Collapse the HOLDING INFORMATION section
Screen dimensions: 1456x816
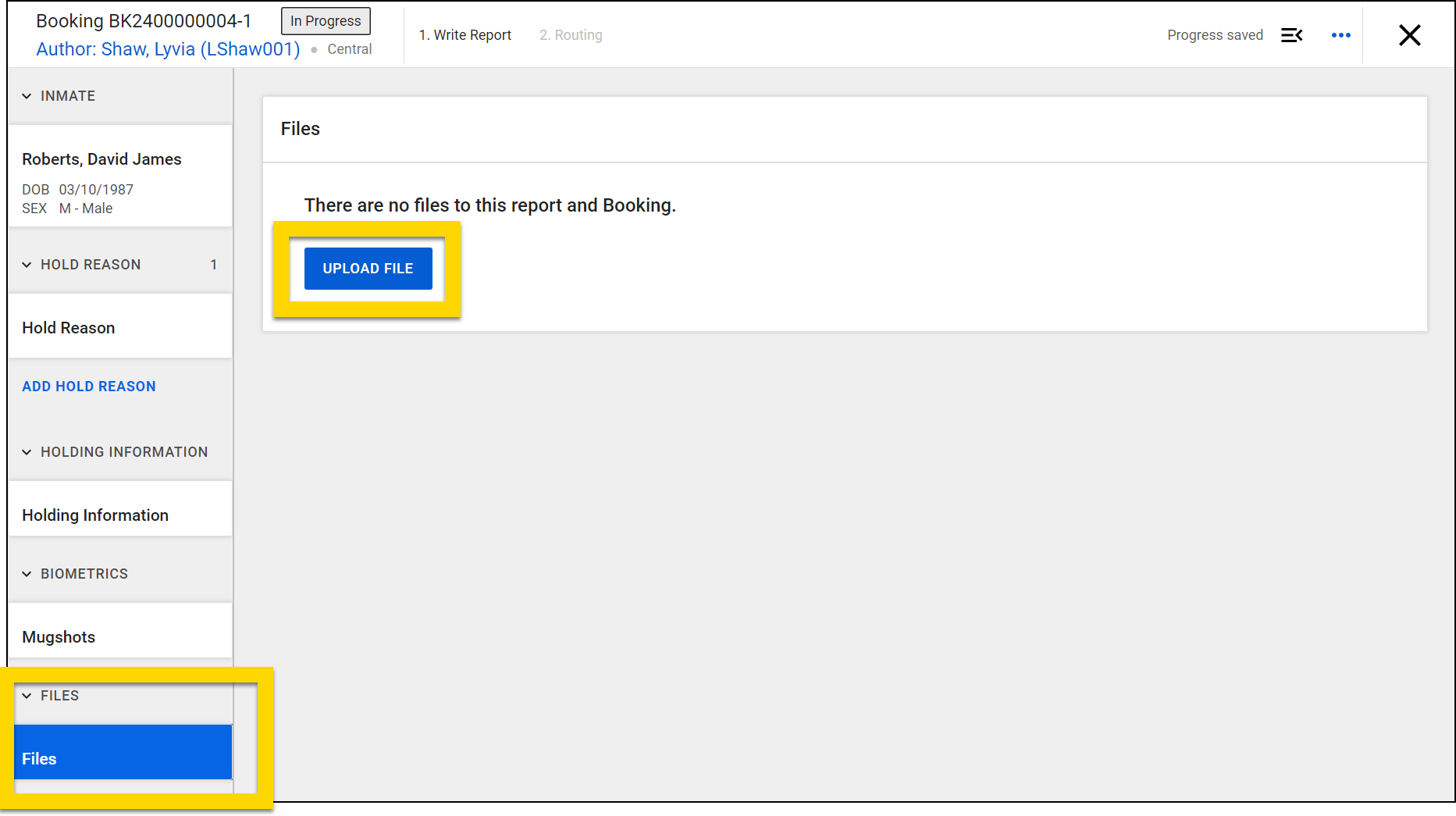pos(27,451)
